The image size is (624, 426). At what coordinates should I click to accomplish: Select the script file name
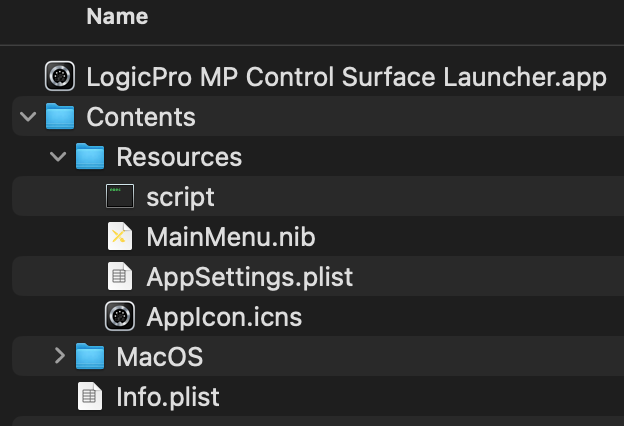[180, 197]
